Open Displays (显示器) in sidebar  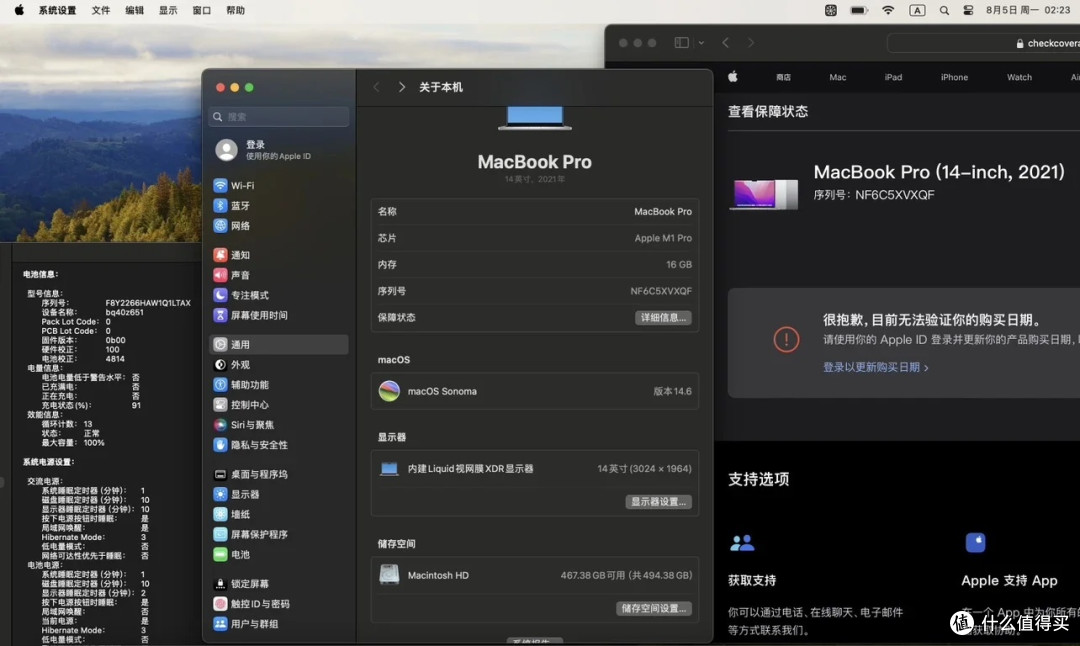click(279, 494)
